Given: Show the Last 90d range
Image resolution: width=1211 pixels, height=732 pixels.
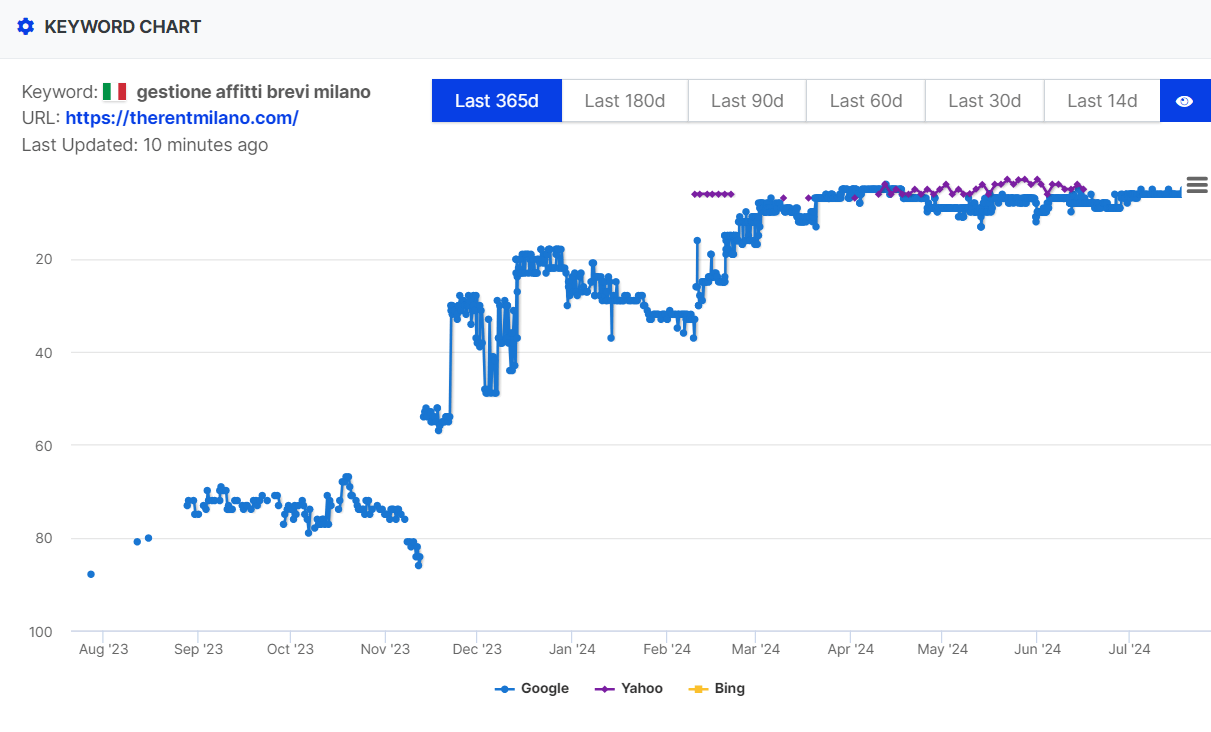Looking at the screenshot, I should click(x=747, y=101).
